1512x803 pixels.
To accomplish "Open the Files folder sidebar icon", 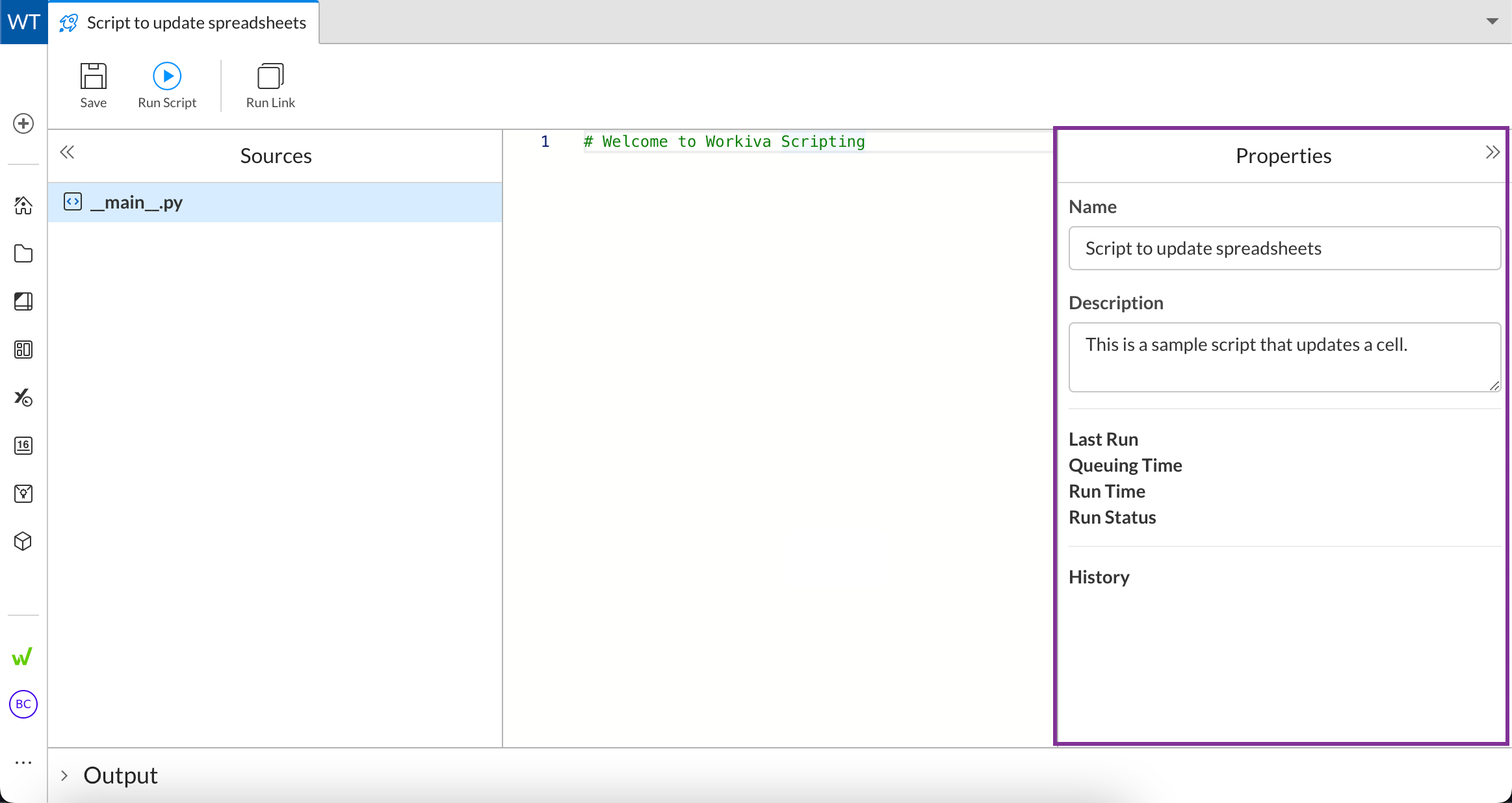I will pos(23,253).
